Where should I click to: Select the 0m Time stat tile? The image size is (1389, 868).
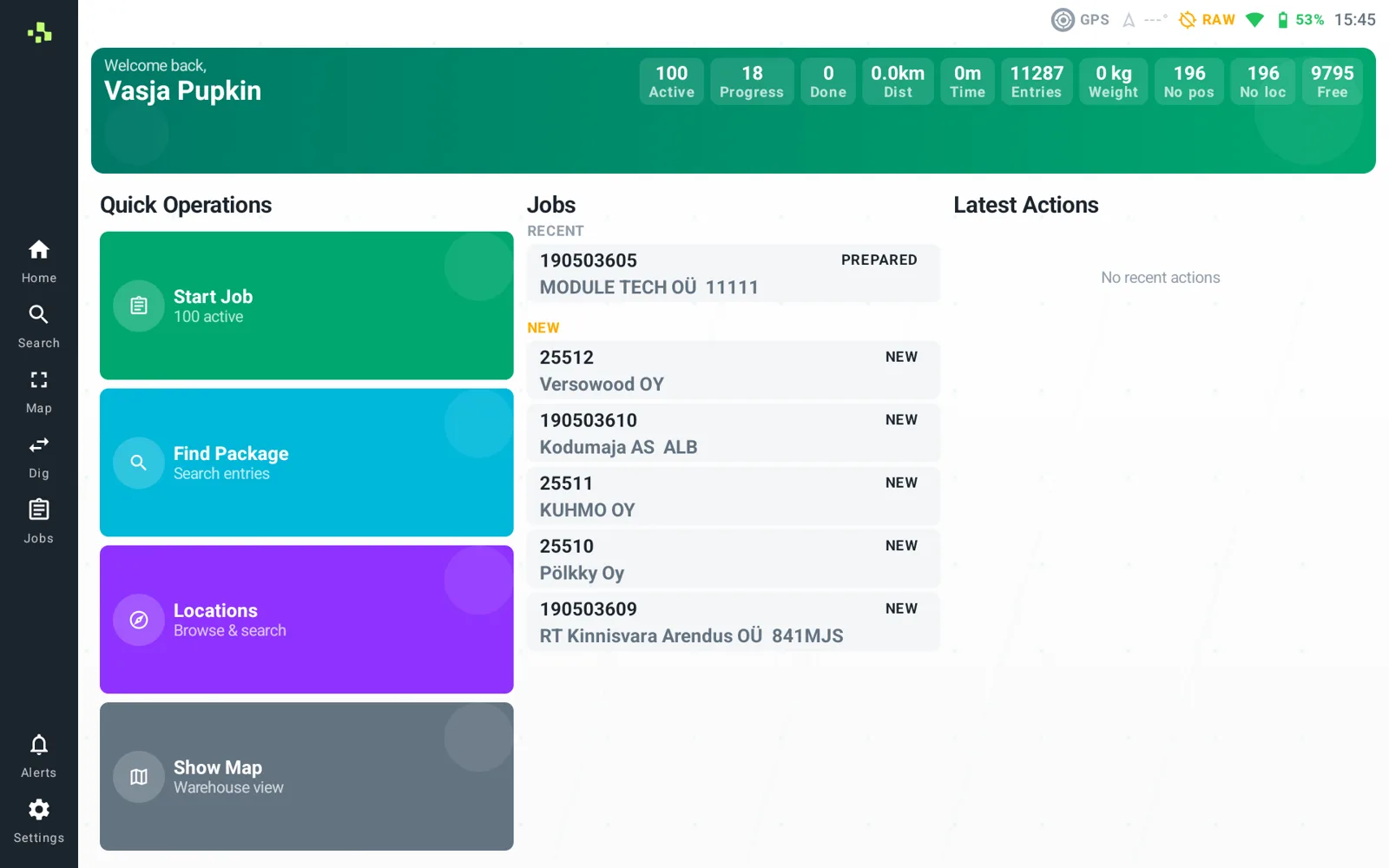(967, 82)
